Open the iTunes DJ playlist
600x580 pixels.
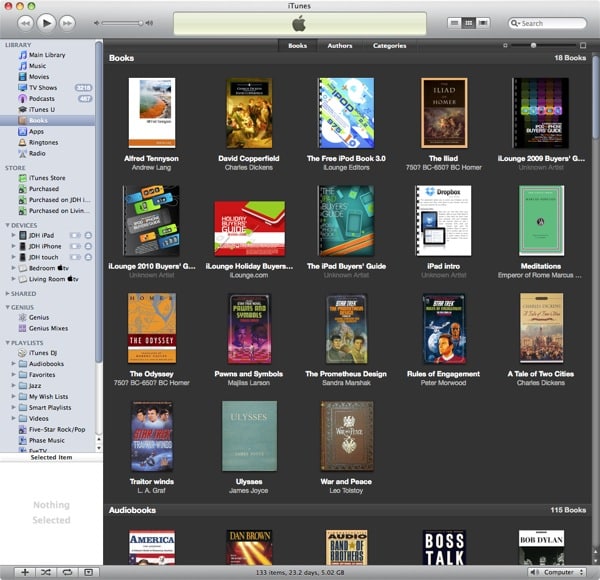[x=43, y=353]
